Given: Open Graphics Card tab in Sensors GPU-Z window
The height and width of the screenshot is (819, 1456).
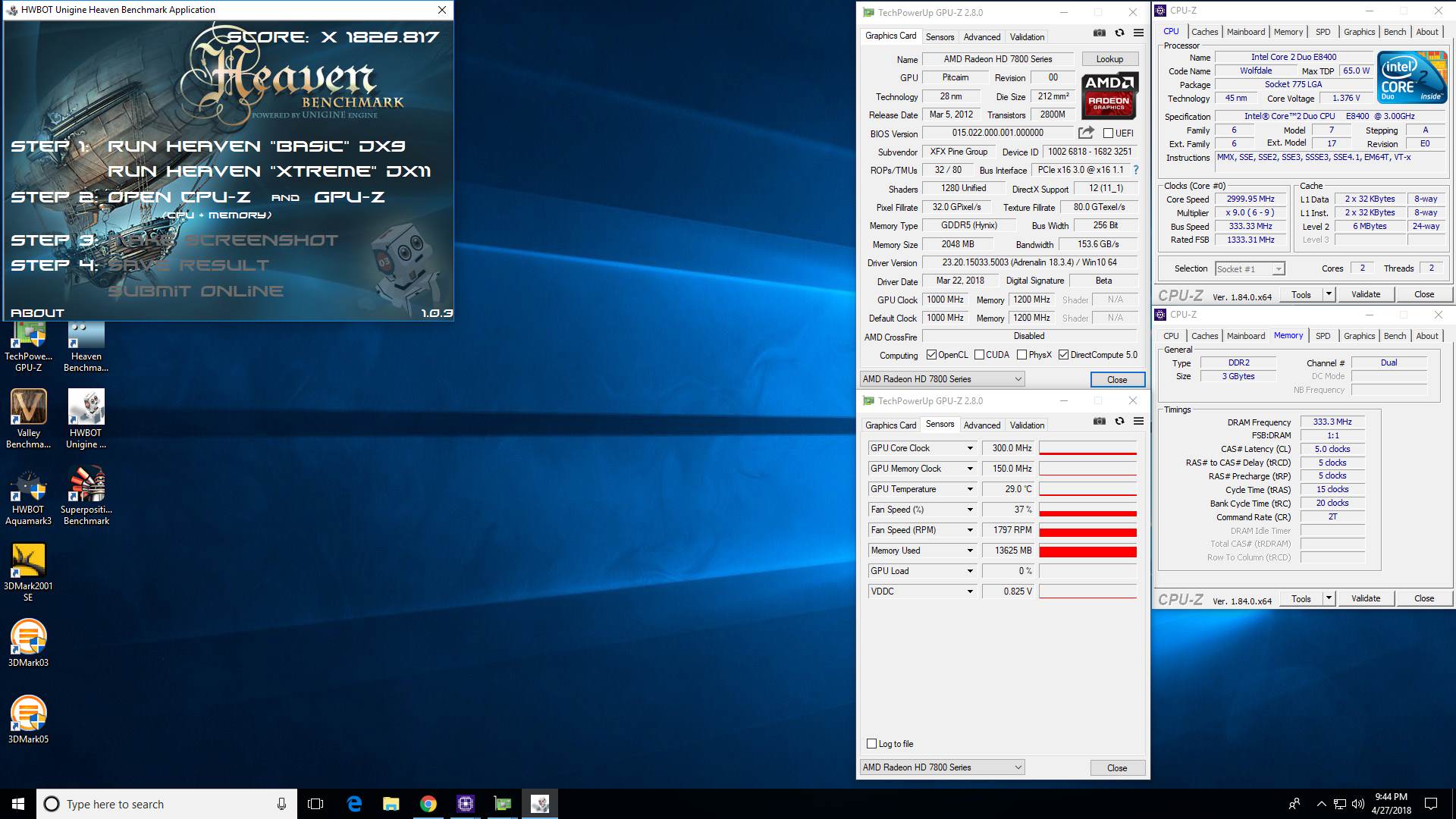Looking at the screenshot, I should click(x=890, y=425).
